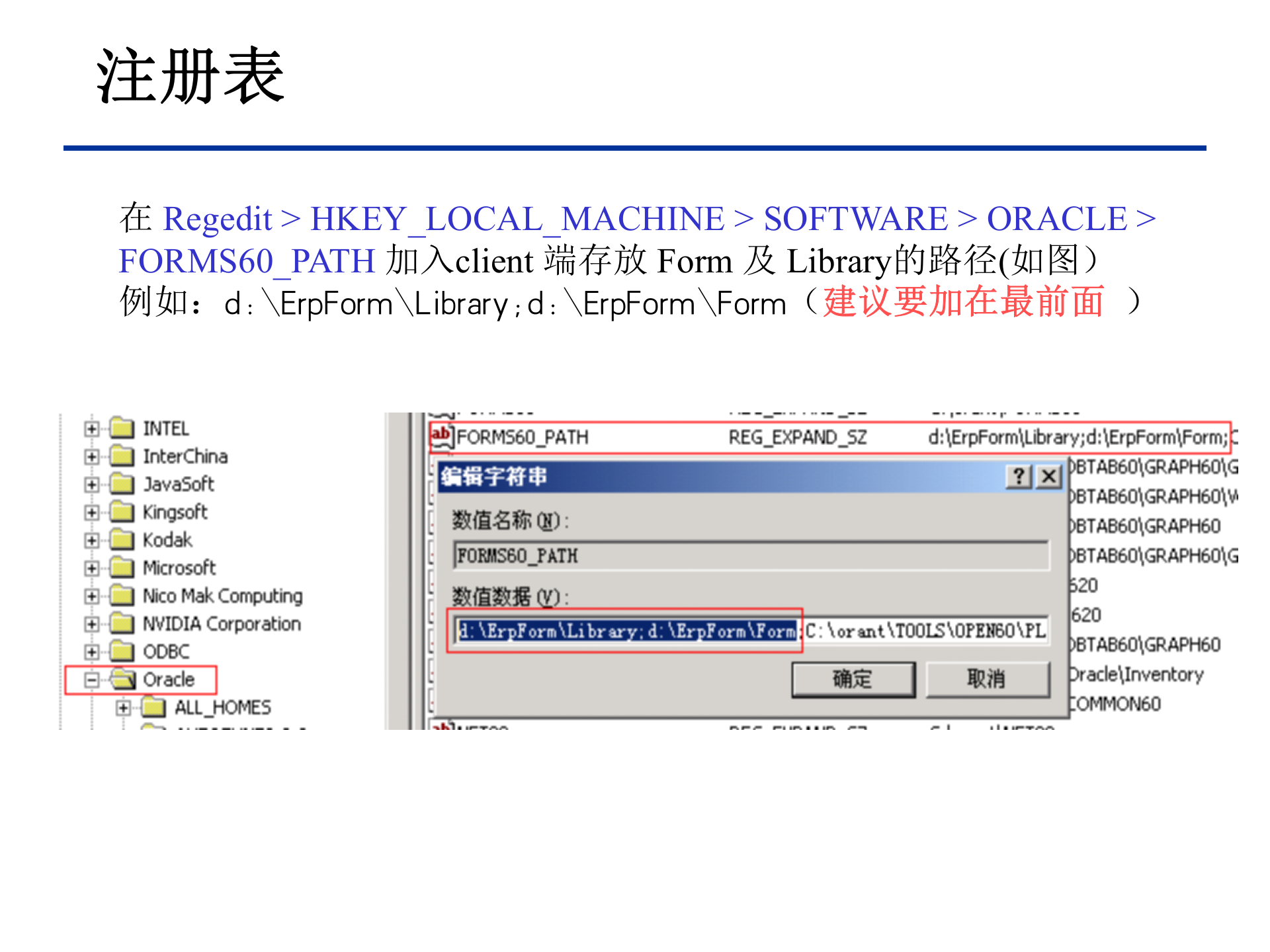Click the JavaSoft folder icon
The image size is (1270, 952).
tap(123, 484)
